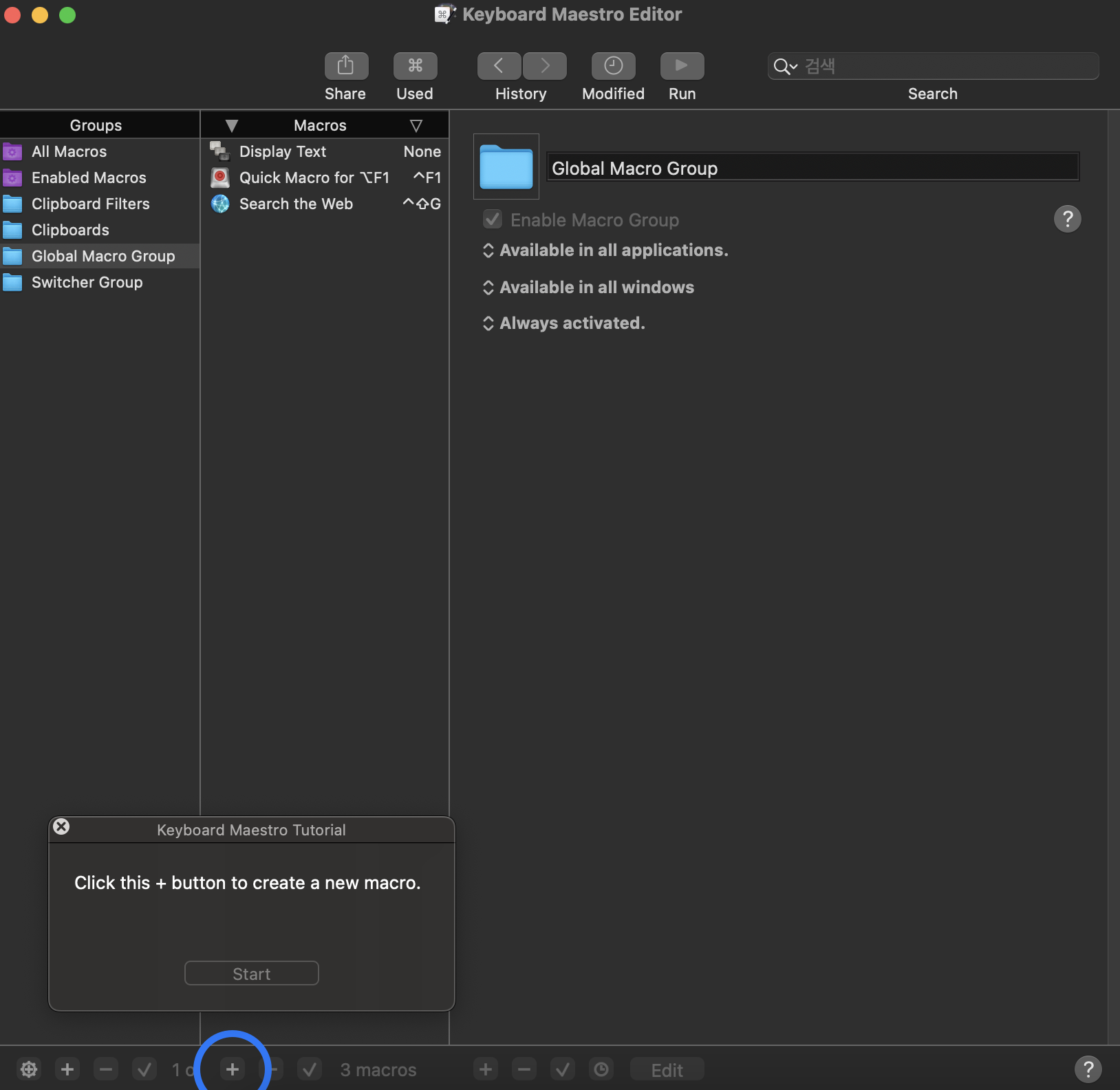The height and width of the screenshot is (1090, 1120).
Task: Open the Available in all windows popup
Action: 589,288
